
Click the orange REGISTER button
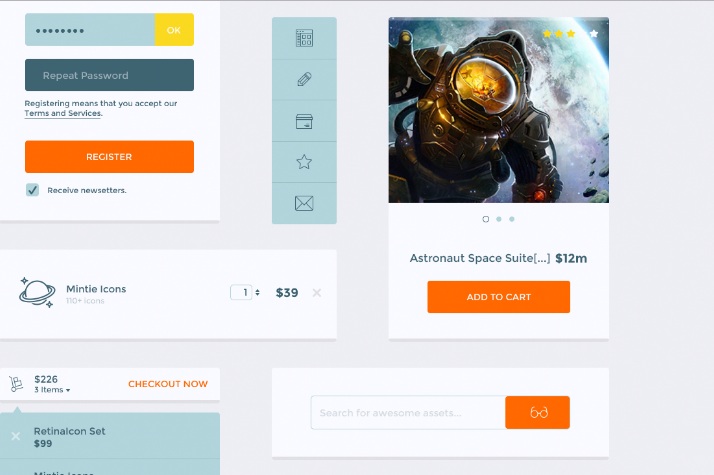coord(109,157)
